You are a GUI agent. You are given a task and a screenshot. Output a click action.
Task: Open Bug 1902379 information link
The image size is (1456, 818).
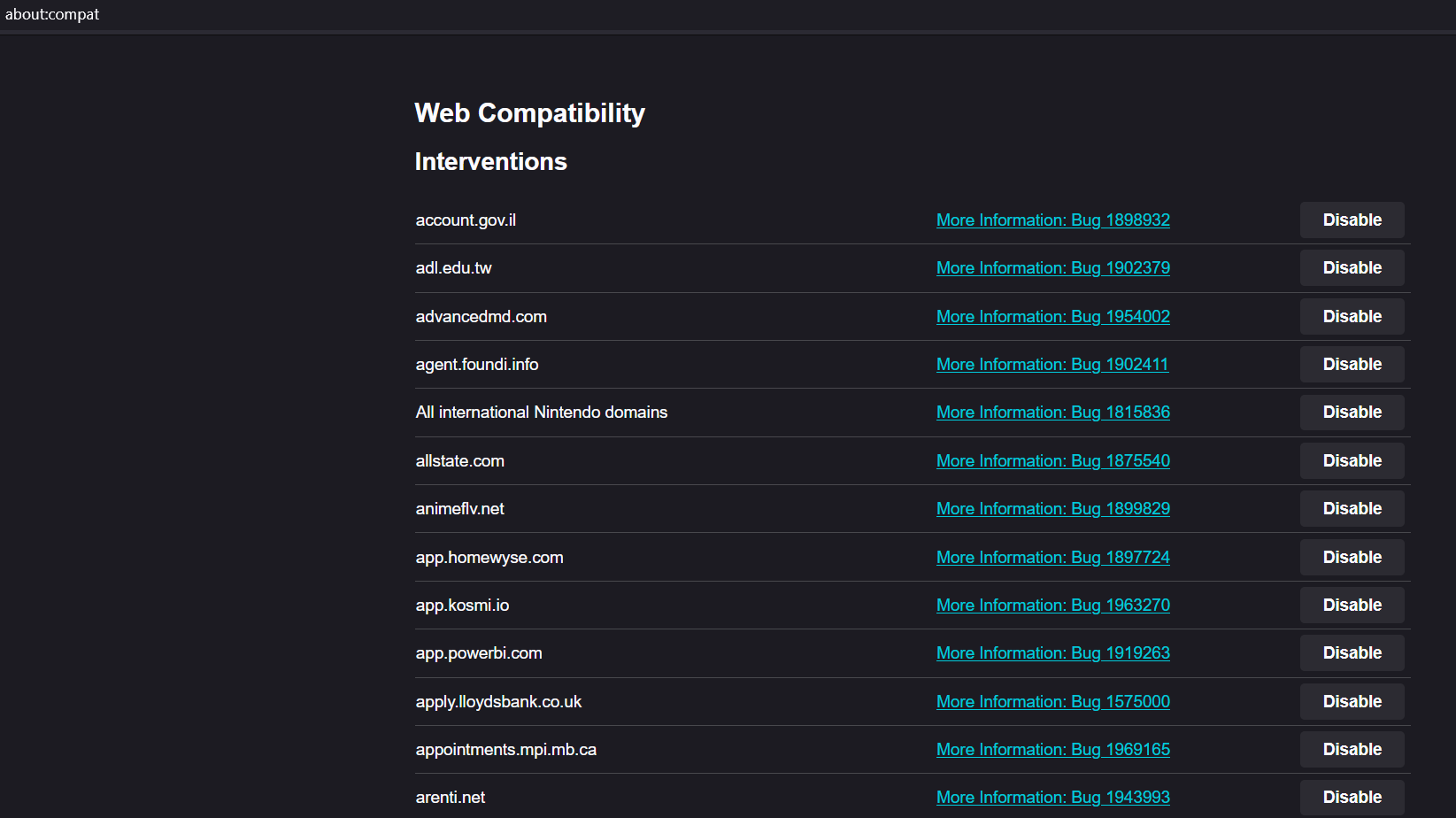point(1052,267)
